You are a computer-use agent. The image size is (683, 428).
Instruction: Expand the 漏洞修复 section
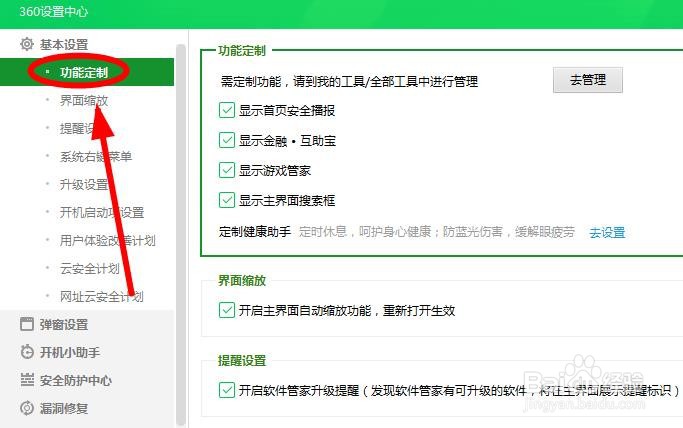coord(64,408)
